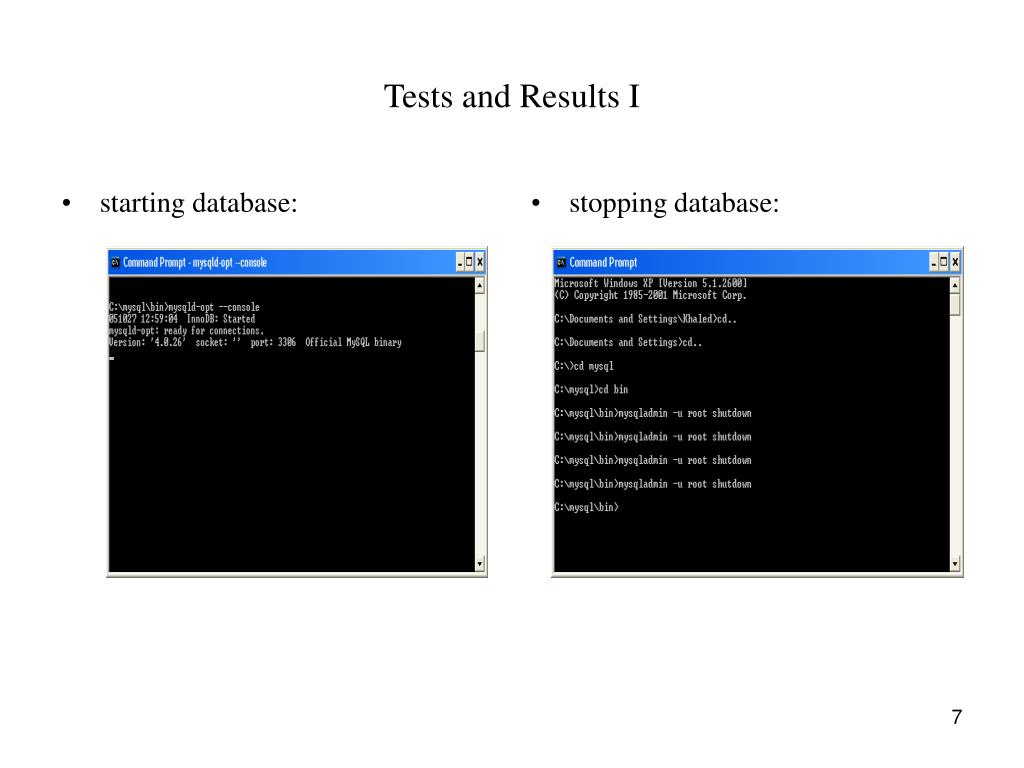1024x768 pixels.
Task: Click scroll-up arrow in mysqld-opt console window
Action: coord(479,285)
